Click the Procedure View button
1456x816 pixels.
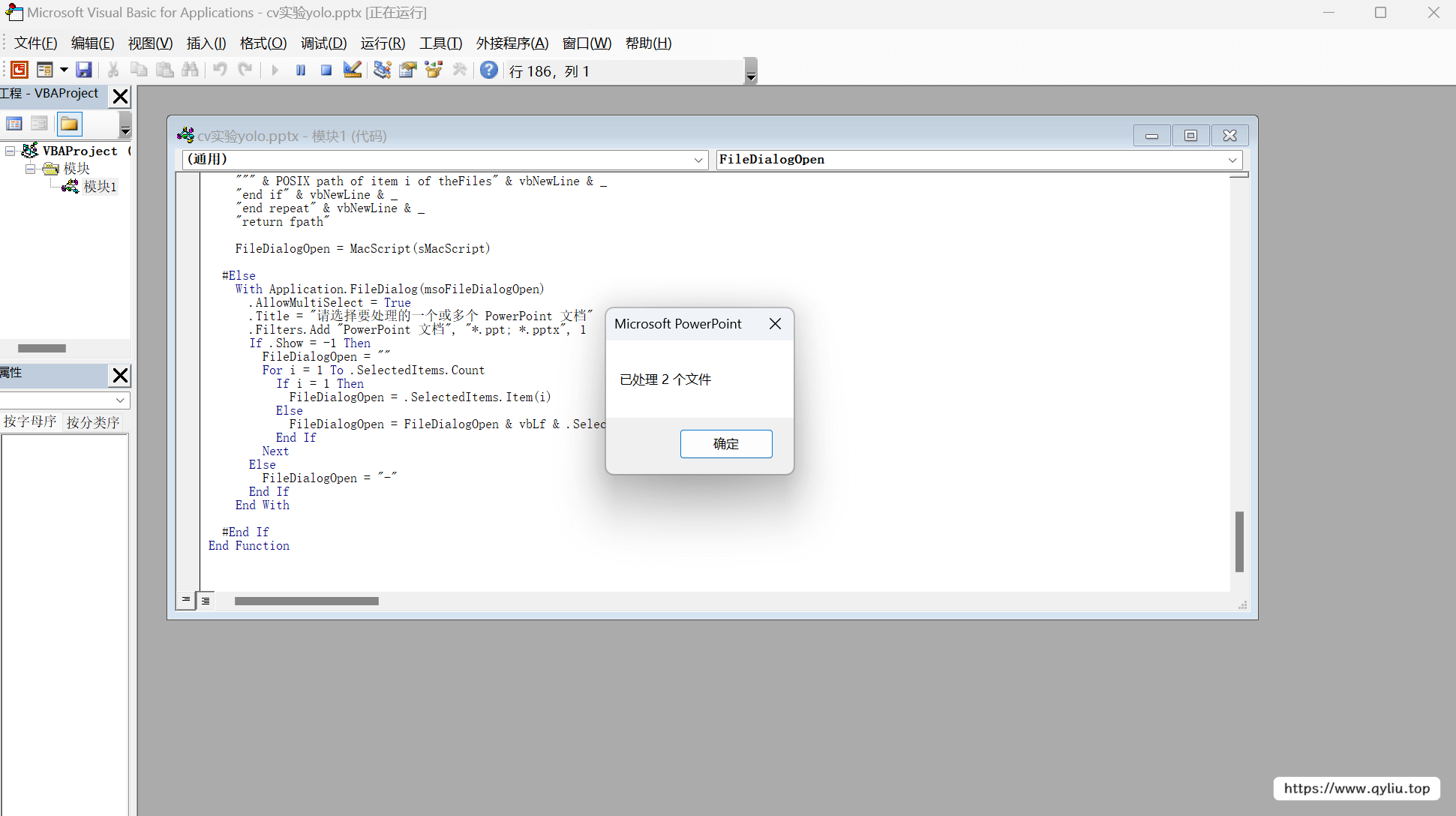(x=186, y=600)
